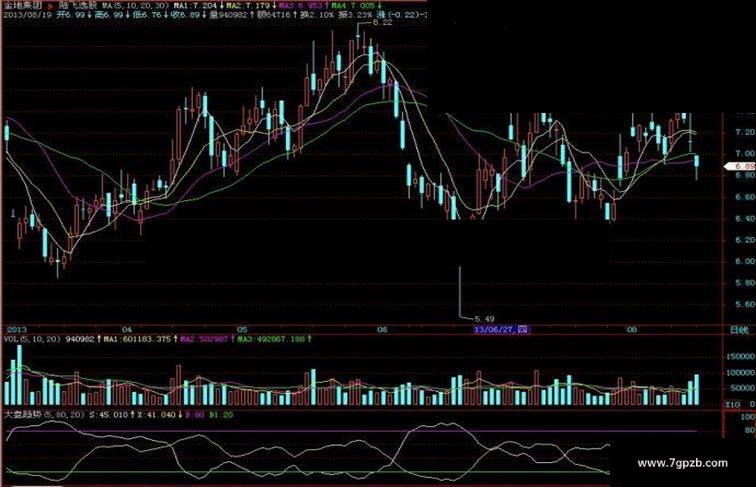The height and width of the screenshot is (487, 756).
Task: Click the MA2:7.179 value
Action: click(x=248, y=6)
